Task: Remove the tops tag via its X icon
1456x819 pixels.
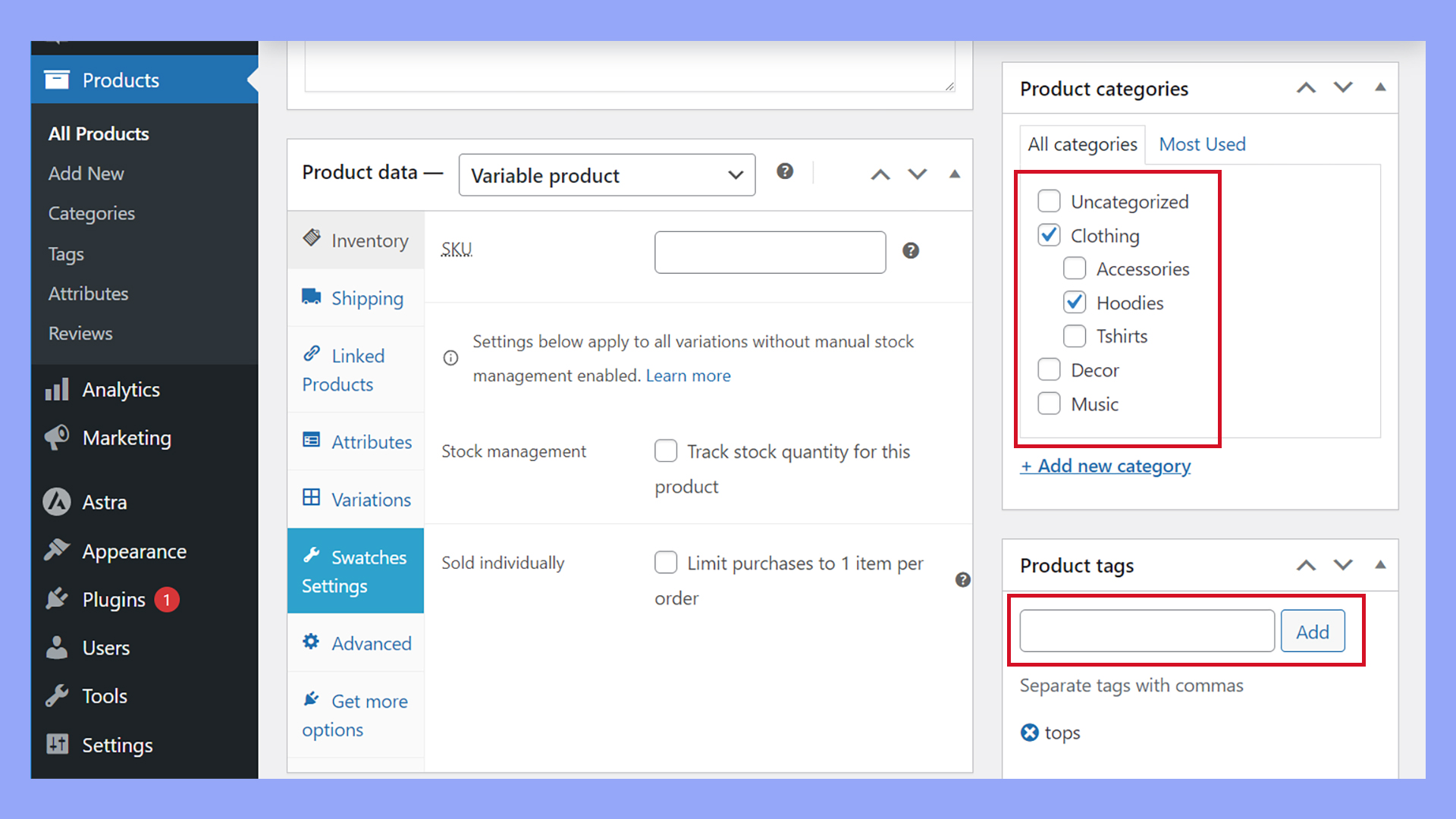Action: pos(1030,733)
